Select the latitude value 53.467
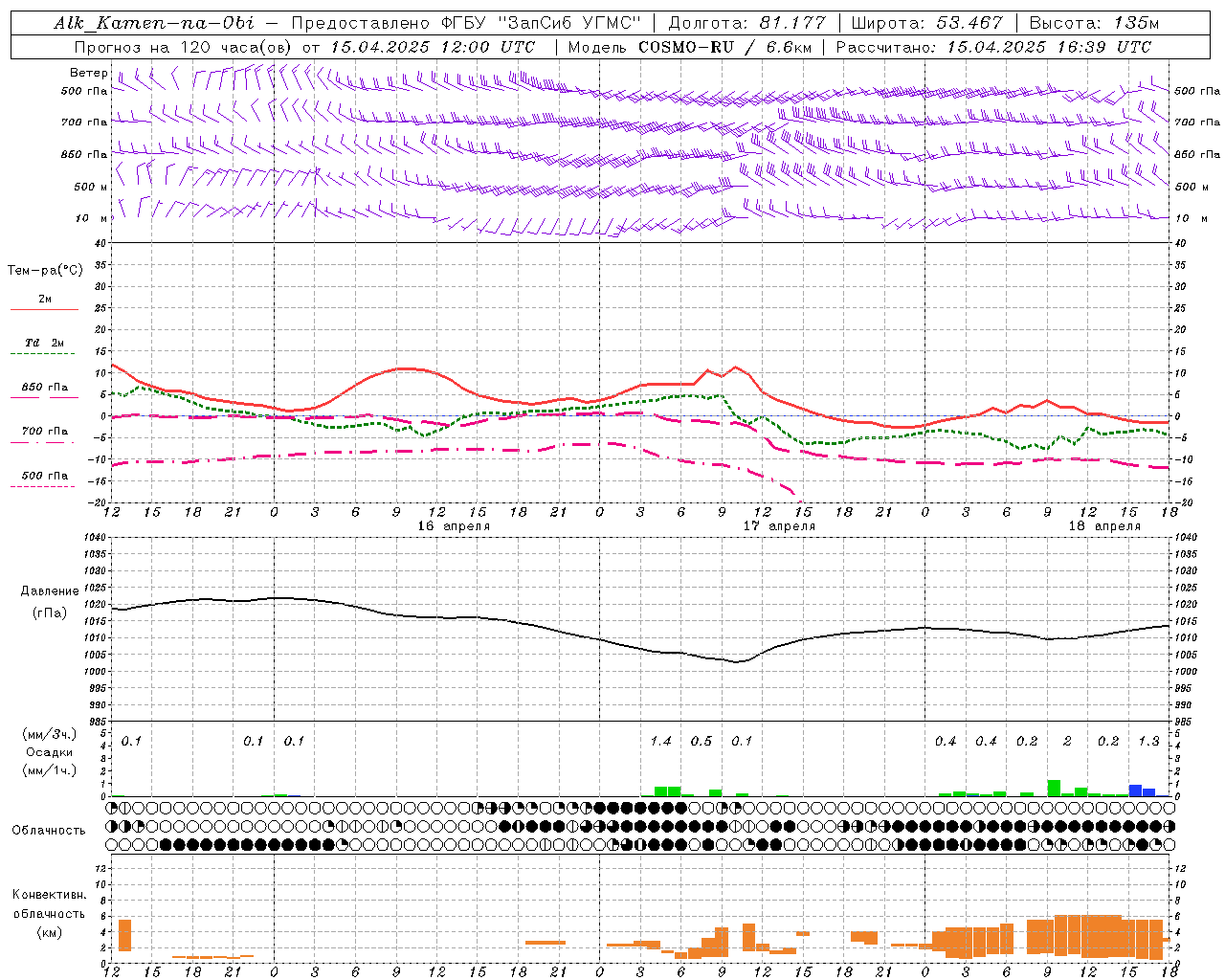Image resolution: width=1225 pixels, height=980 pixels. pyautogui.click(x=970, y=23)
